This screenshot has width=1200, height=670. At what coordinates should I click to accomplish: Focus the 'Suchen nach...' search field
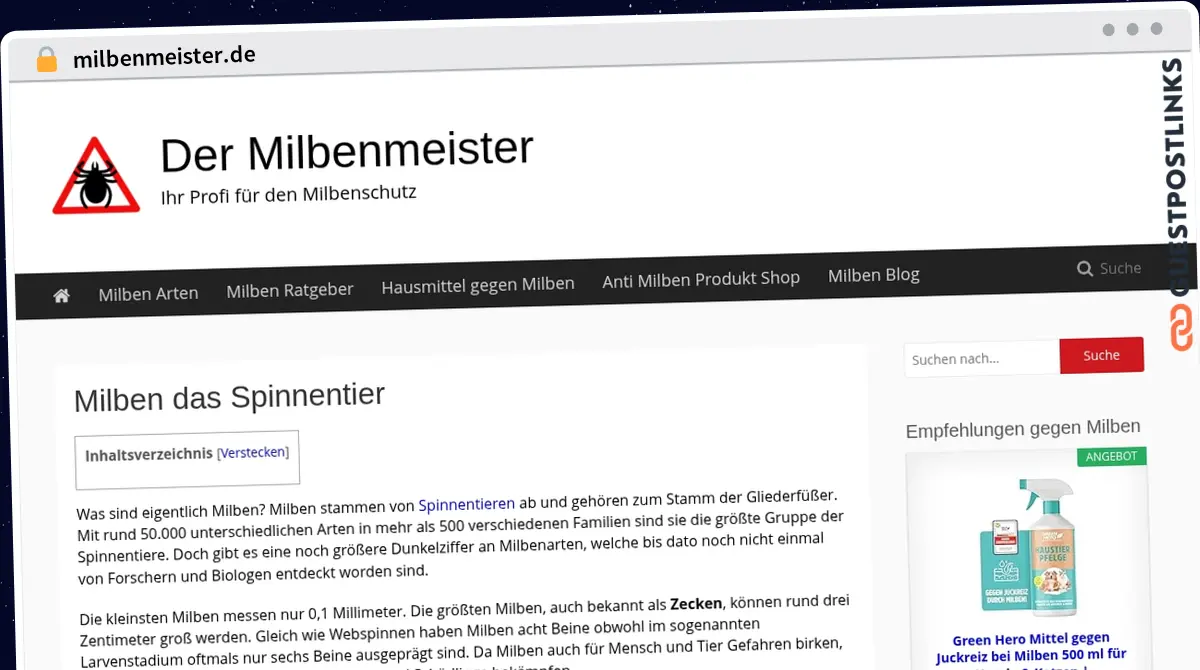click(982, 358)
